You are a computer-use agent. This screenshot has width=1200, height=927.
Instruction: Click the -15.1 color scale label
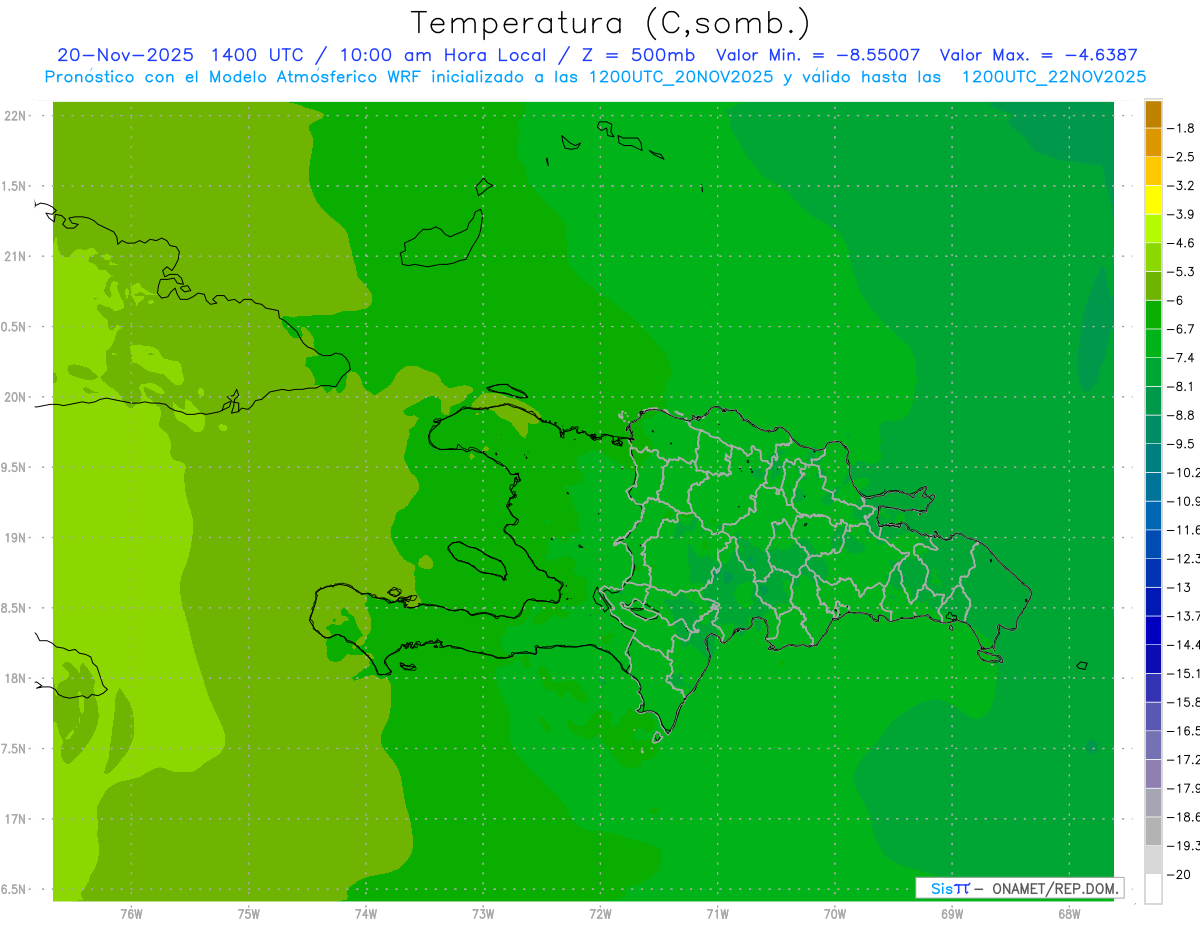tap(1184, 673)
